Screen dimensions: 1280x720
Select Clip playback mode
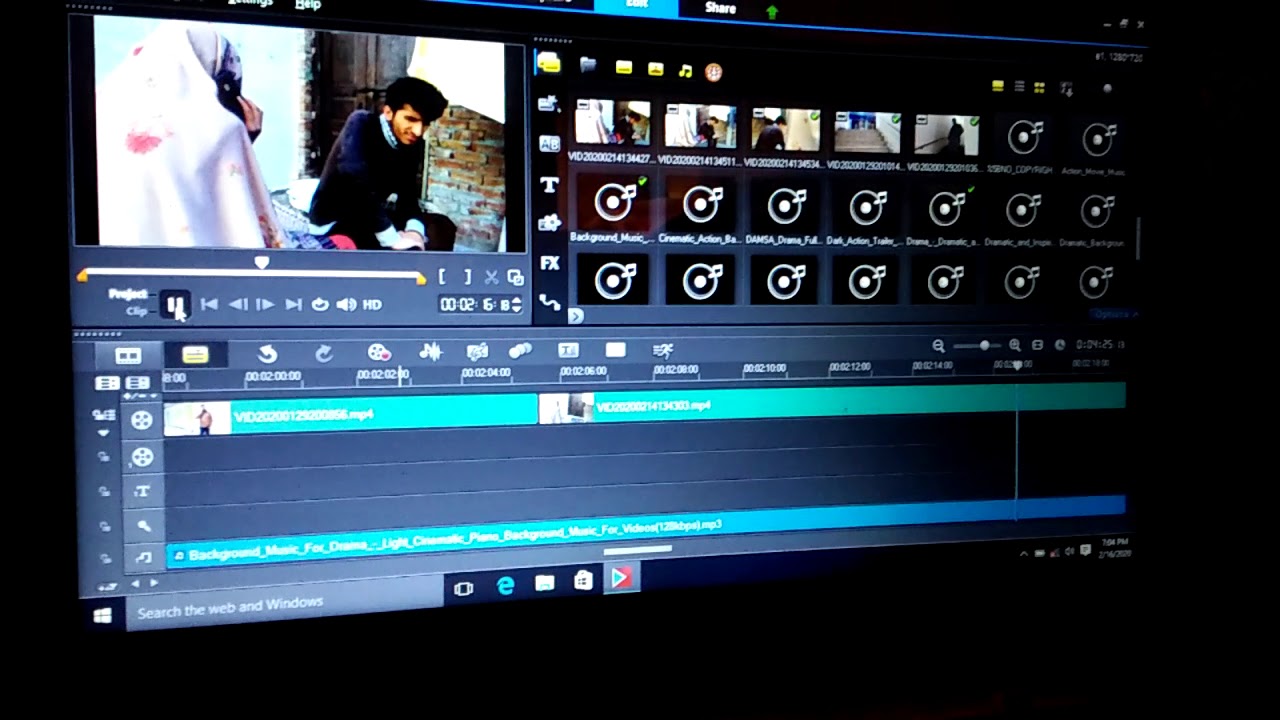137,311
